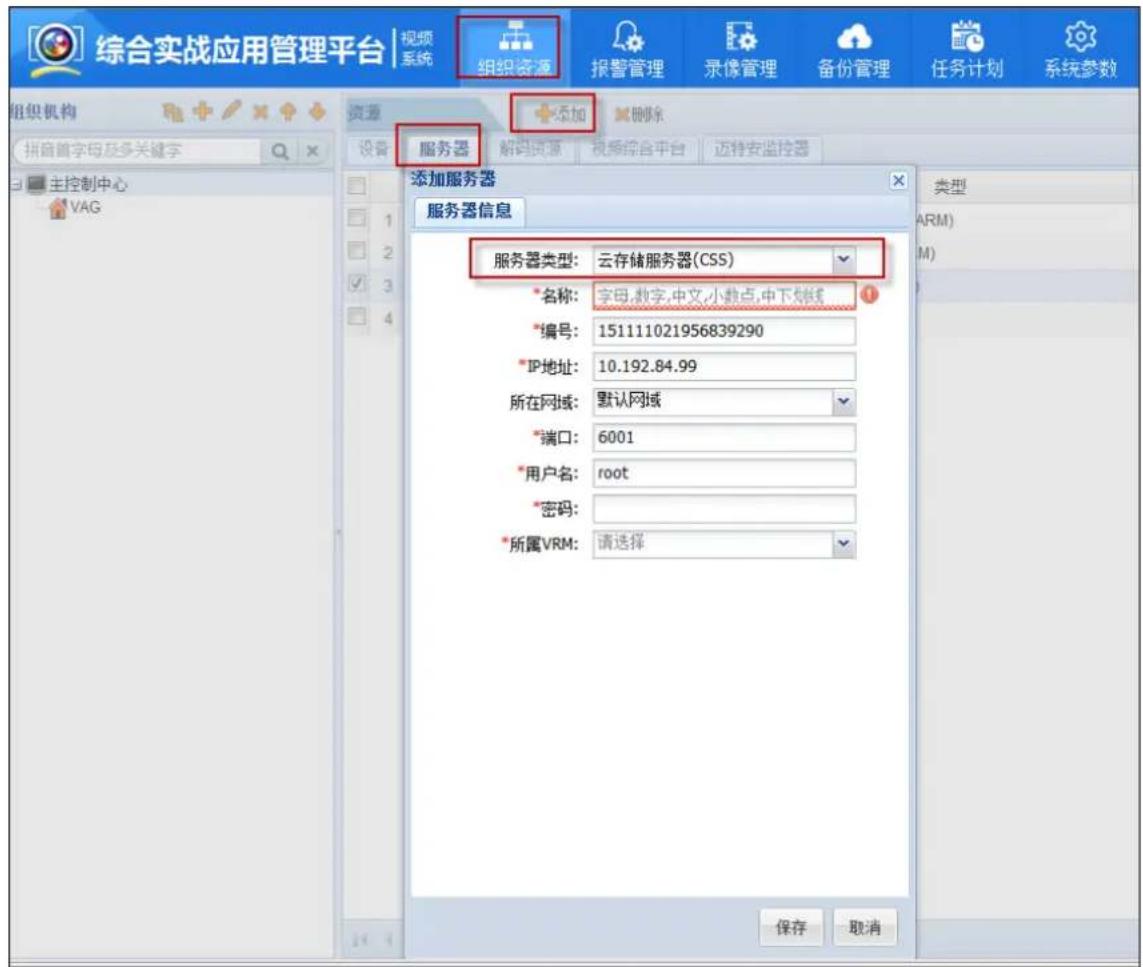
Task: Click the platform logo icon
Action: (x=55, y=48)
